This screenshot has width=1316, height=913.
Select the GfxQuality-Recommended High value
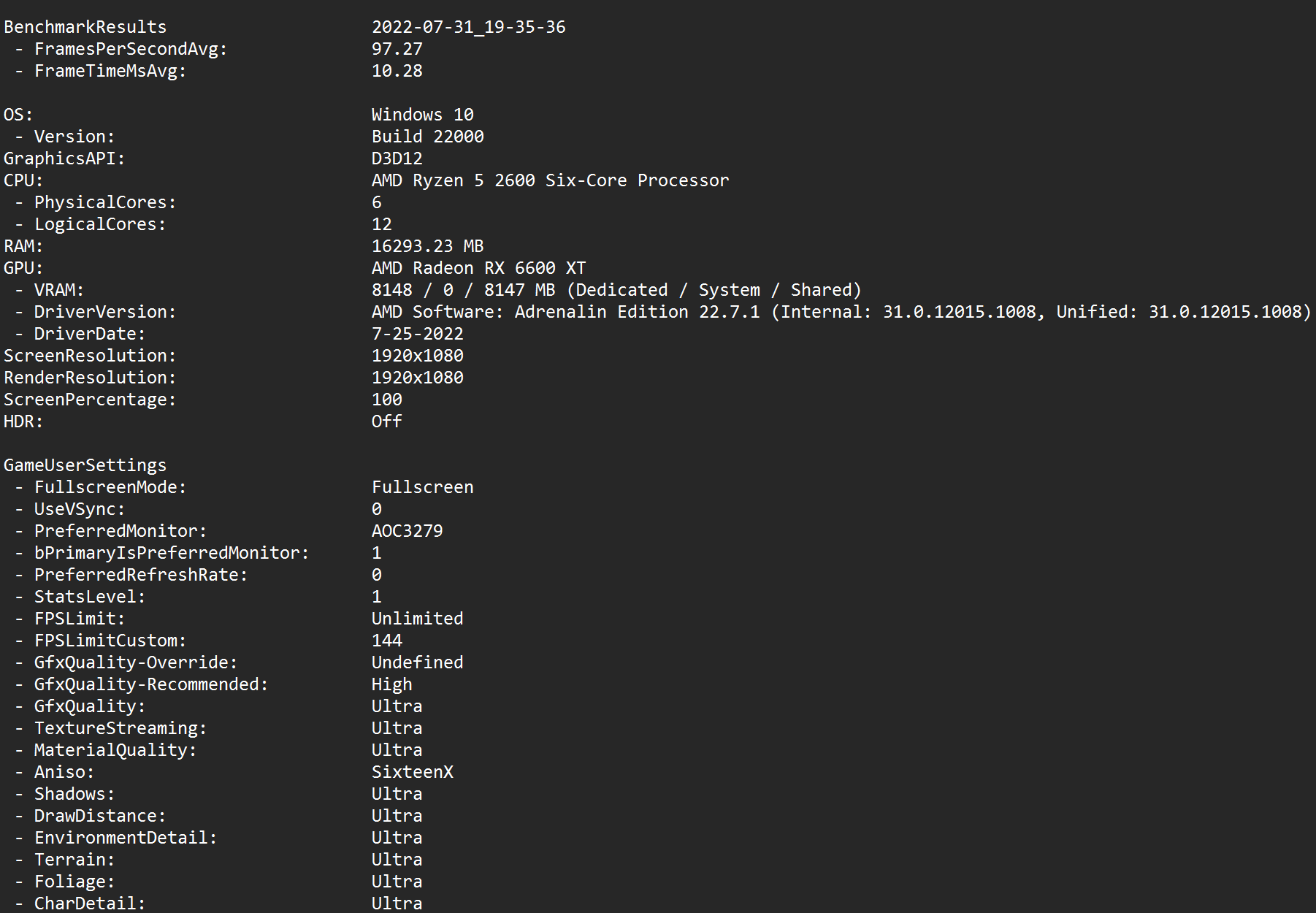[x=391, y=684]
